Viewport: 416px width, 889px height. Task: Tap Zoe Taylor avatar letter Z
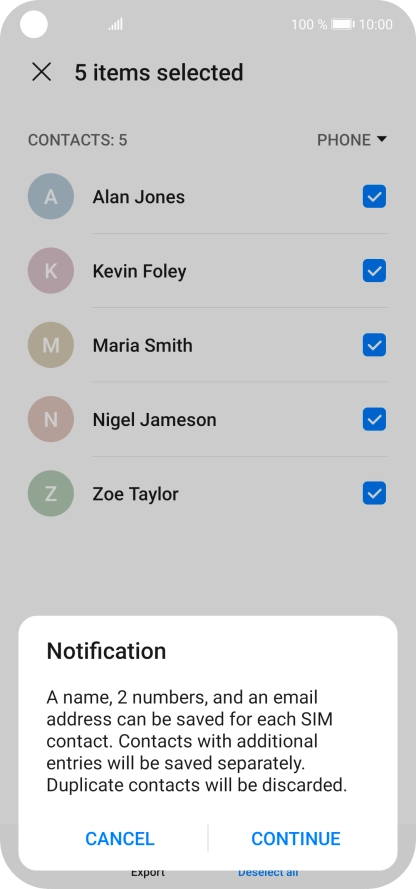(x=51, y=494)
